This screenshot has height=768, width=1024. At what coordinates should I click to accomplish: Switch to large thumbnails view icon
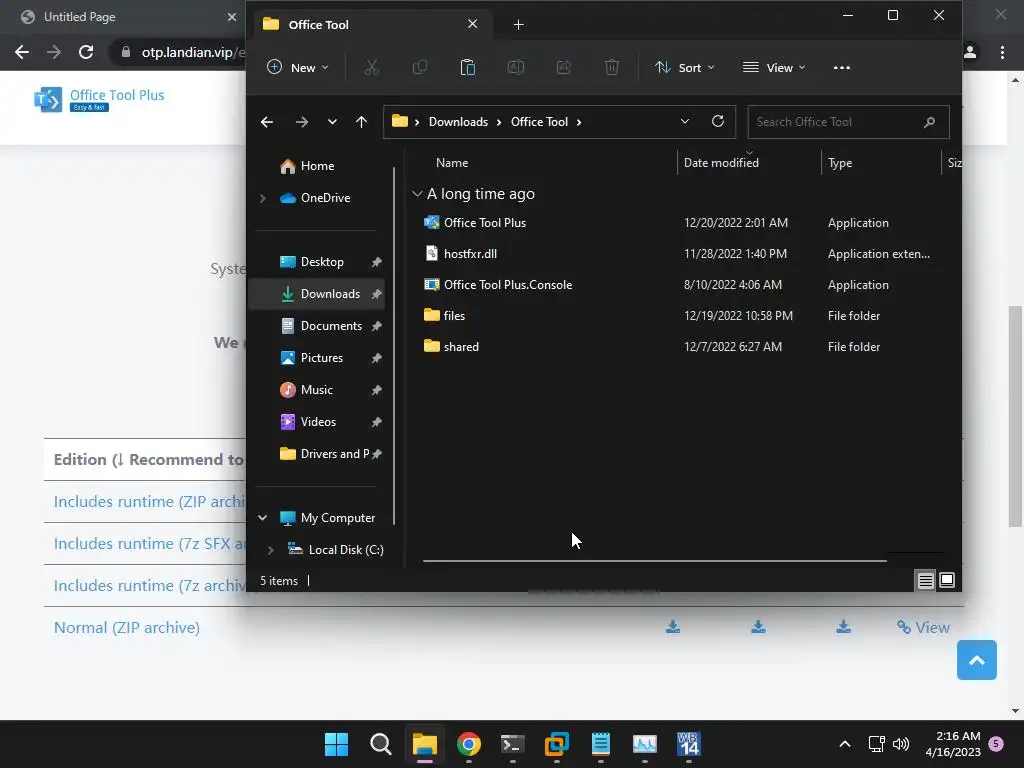click(947, 580)
